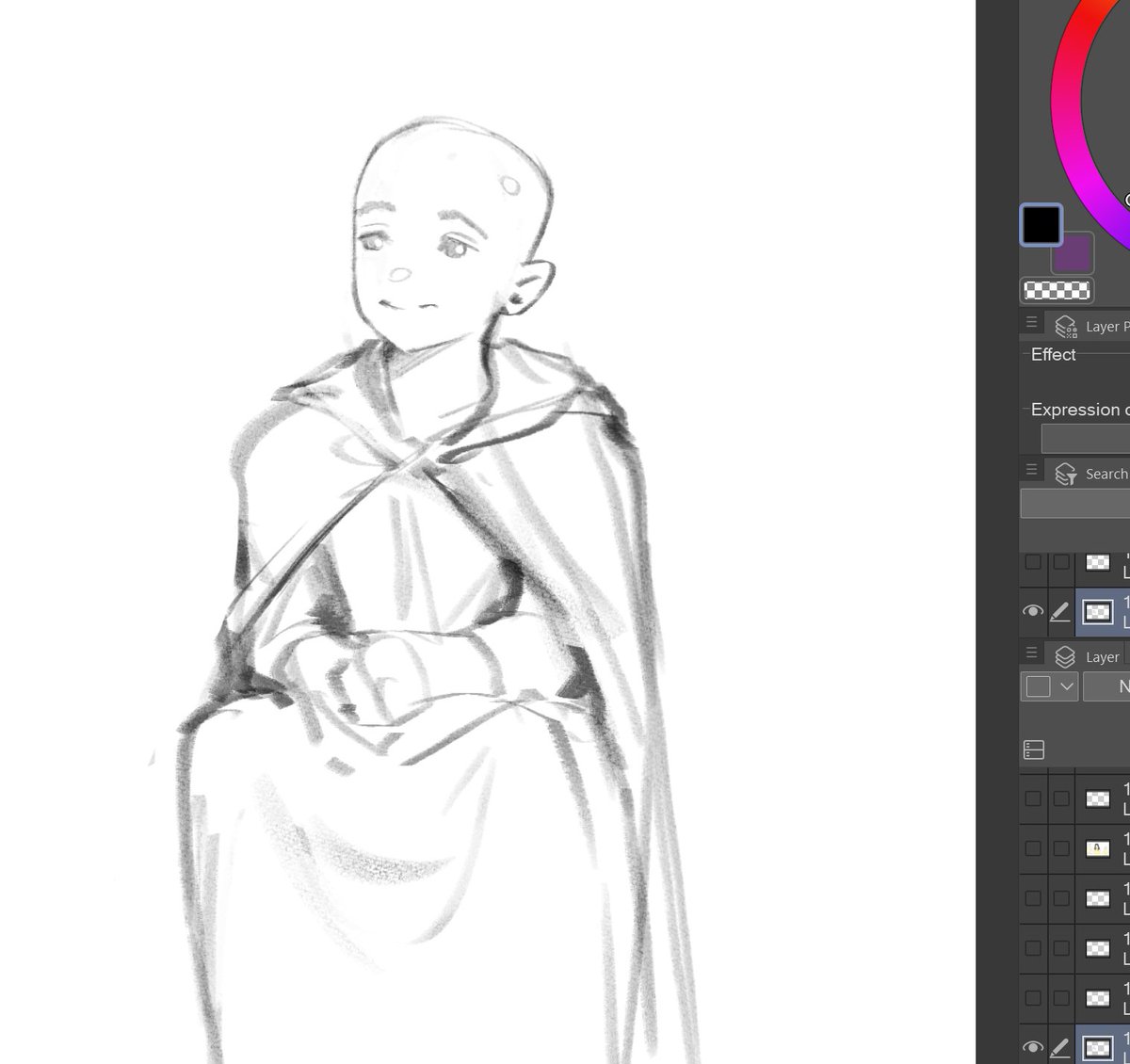Toggle second box of topmost Layer panel row
The width and height of the screenshot is (1130, 1064).
1061,798
